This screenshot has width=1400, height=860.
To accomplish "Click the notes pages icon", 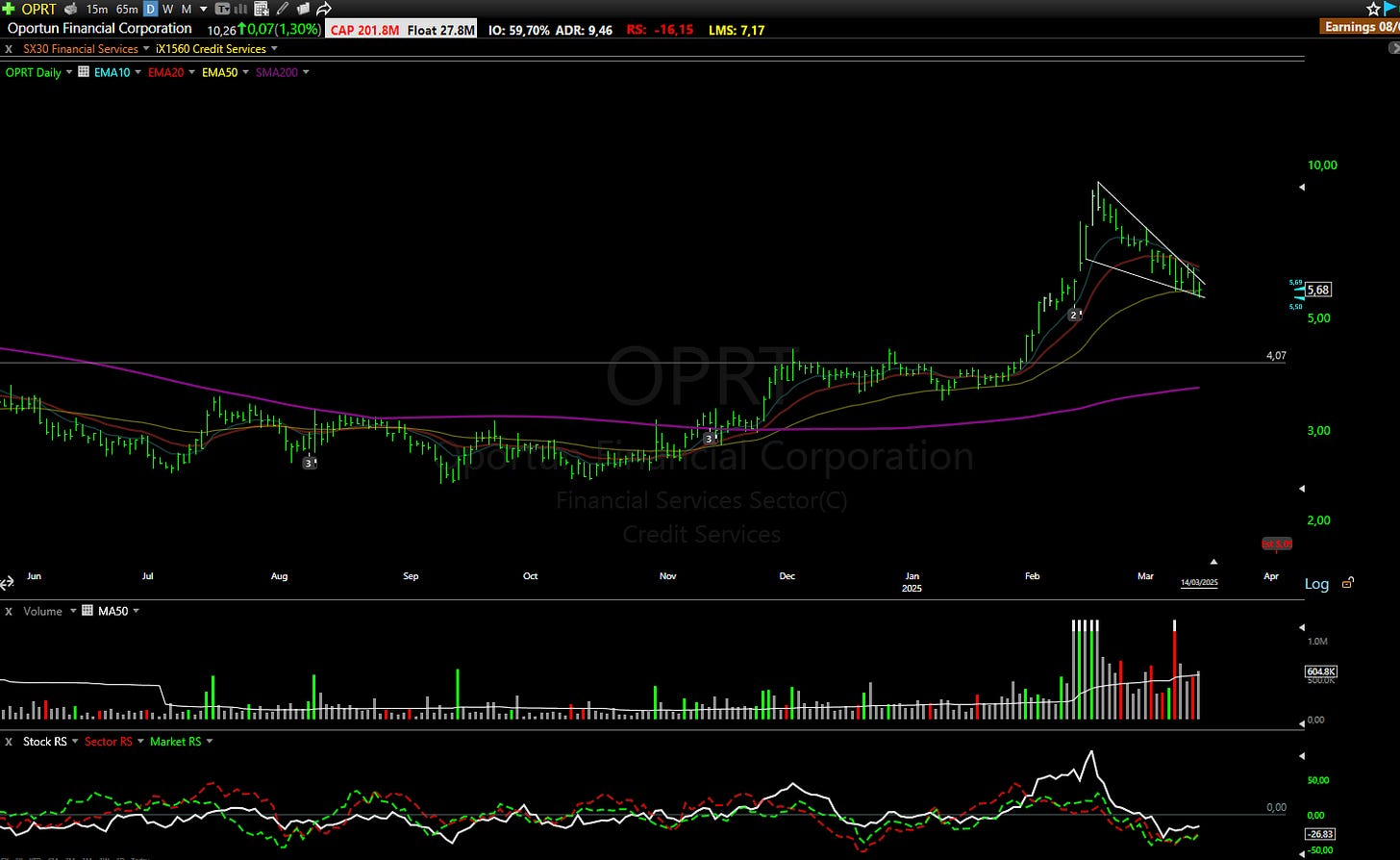I will 304,9.
